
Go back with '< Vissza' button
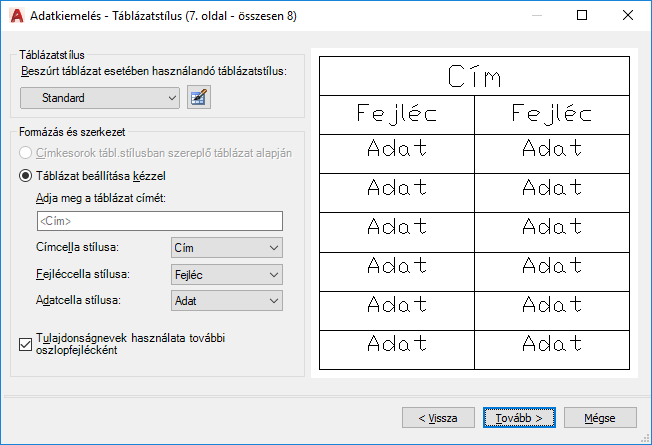pyautogui.click(x=438, y=417)
